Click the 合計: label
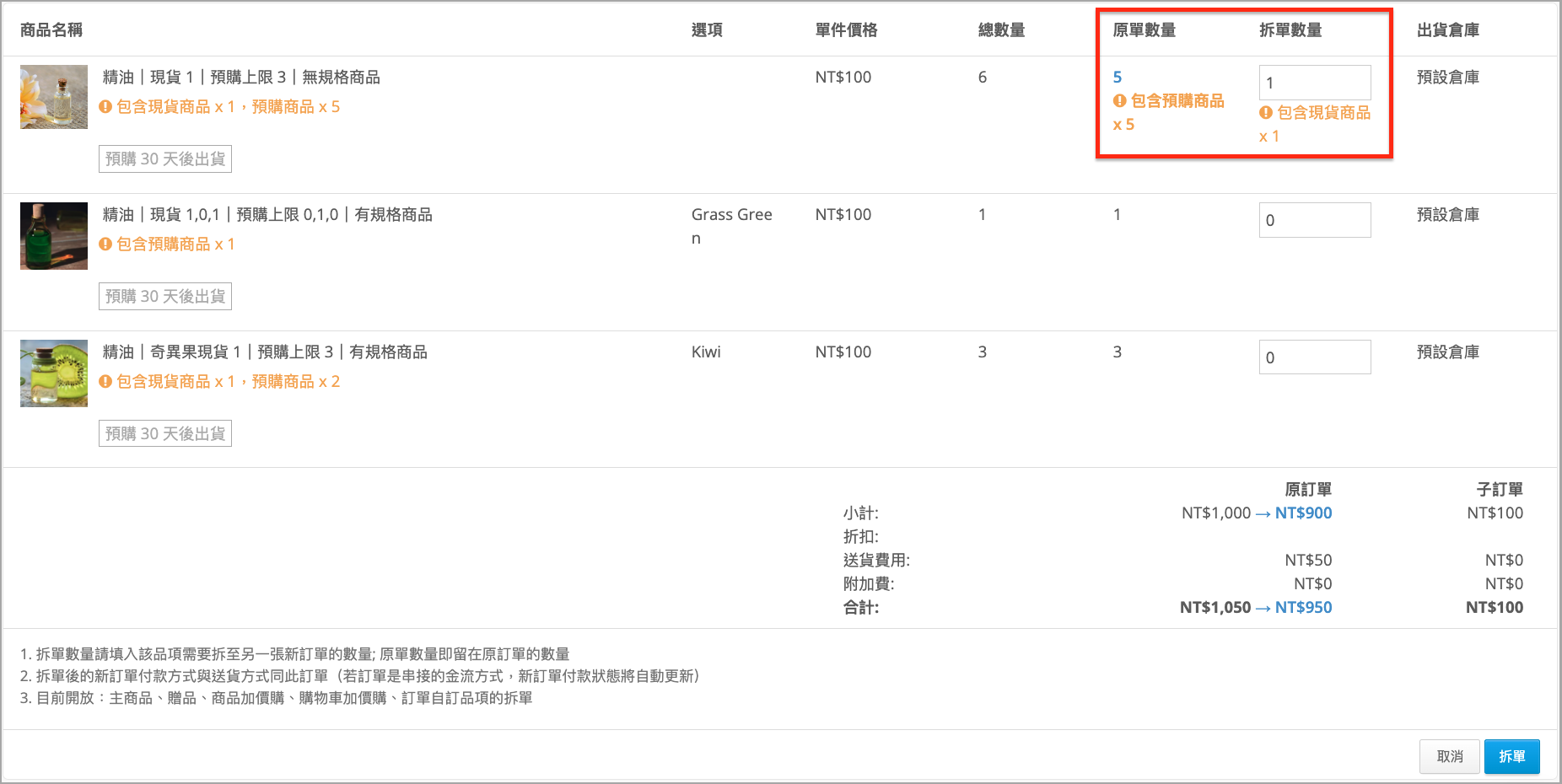The height and width of the screenshot is (784, 1562). click(861, 608)
